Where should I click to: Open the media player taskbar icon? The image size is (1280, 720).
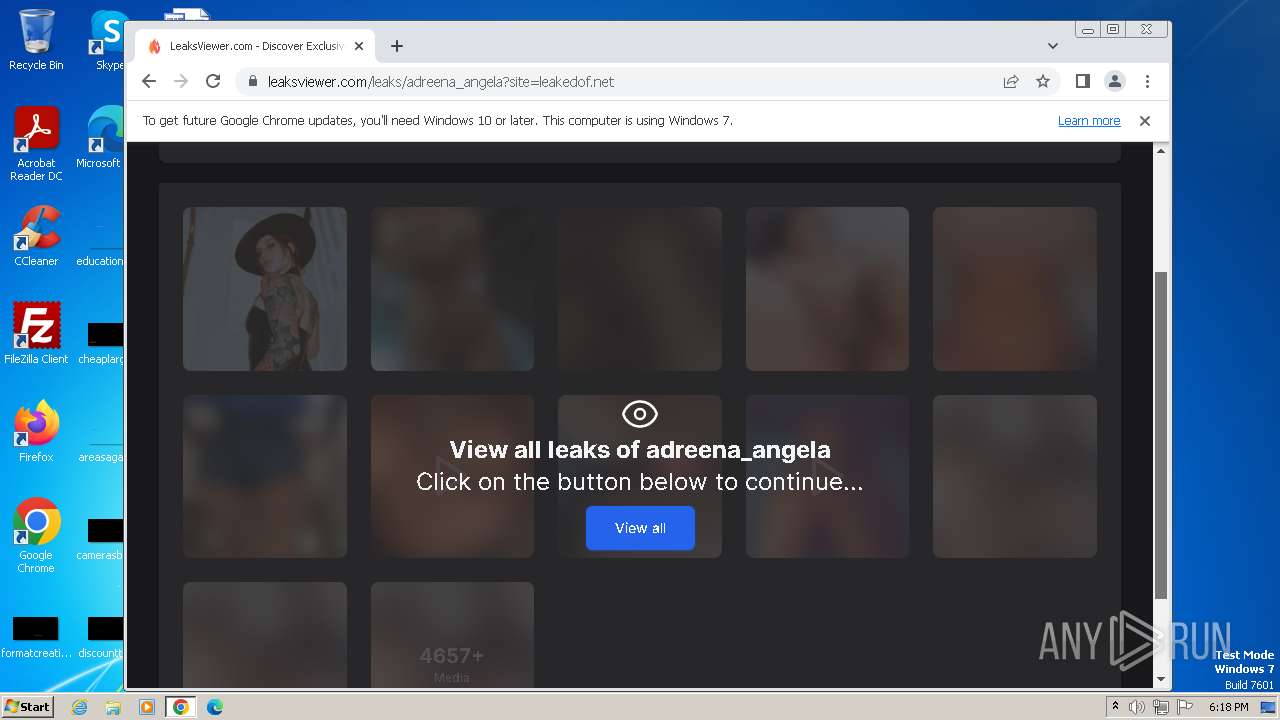pos(146,707)
